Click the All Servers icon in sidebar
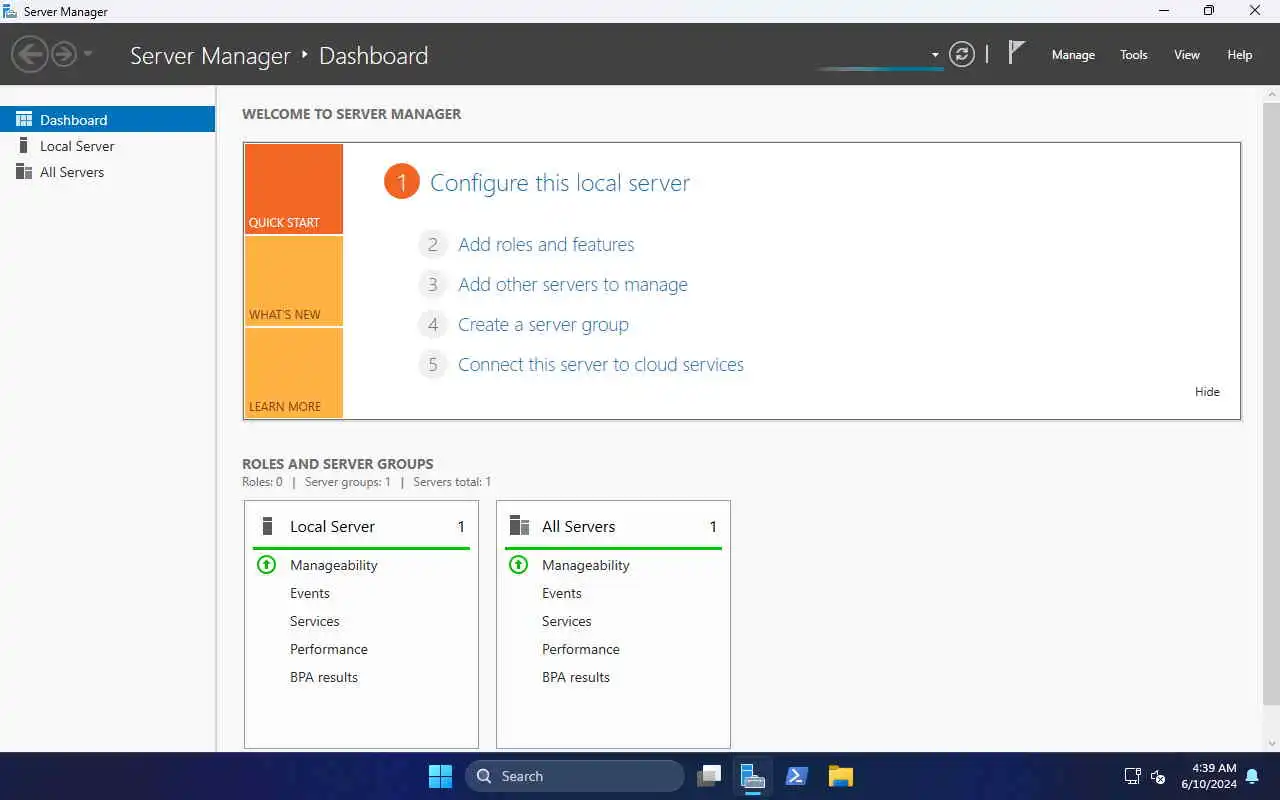 pos(24,172)
